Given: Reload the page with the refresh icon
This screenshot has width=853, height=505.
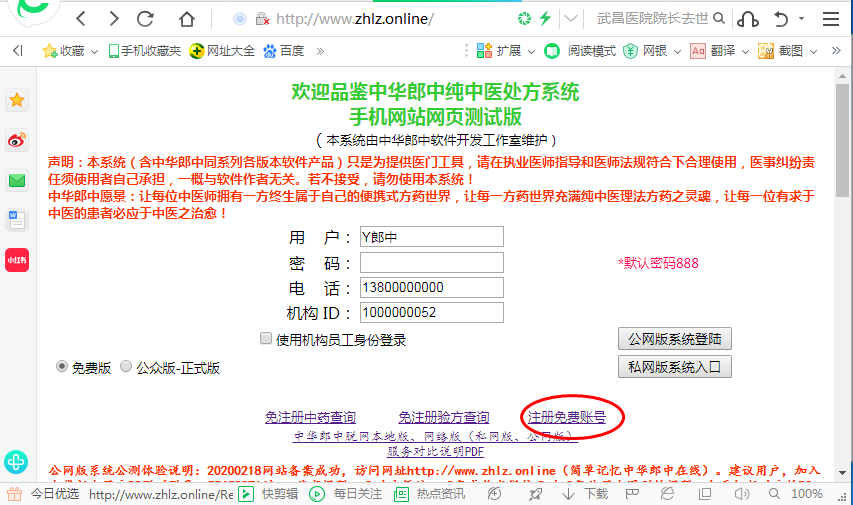Looking at the screenshot, I should click(146, 19).
